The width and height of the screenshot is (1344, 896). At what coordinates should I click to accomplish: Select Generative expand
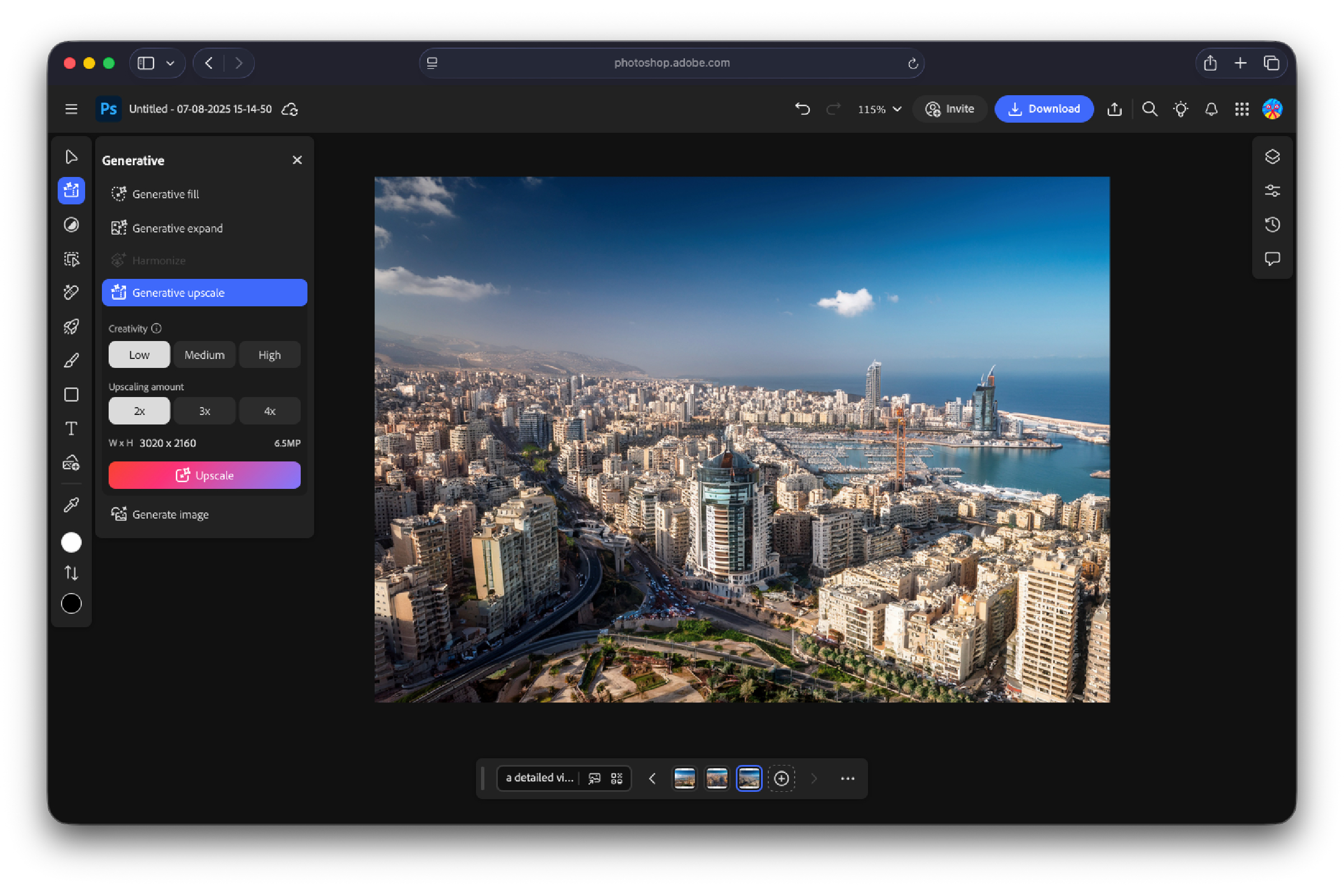pyautogui.click(x=178, y=227)
